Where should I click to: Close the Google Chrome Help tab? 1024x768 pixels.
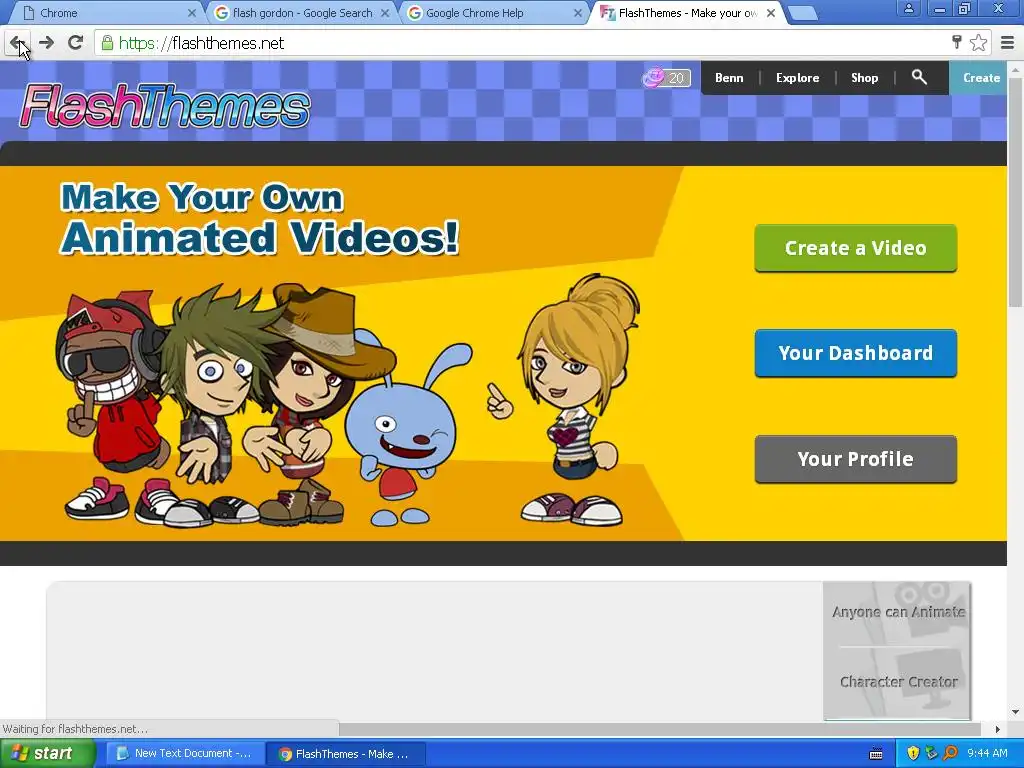578,13
